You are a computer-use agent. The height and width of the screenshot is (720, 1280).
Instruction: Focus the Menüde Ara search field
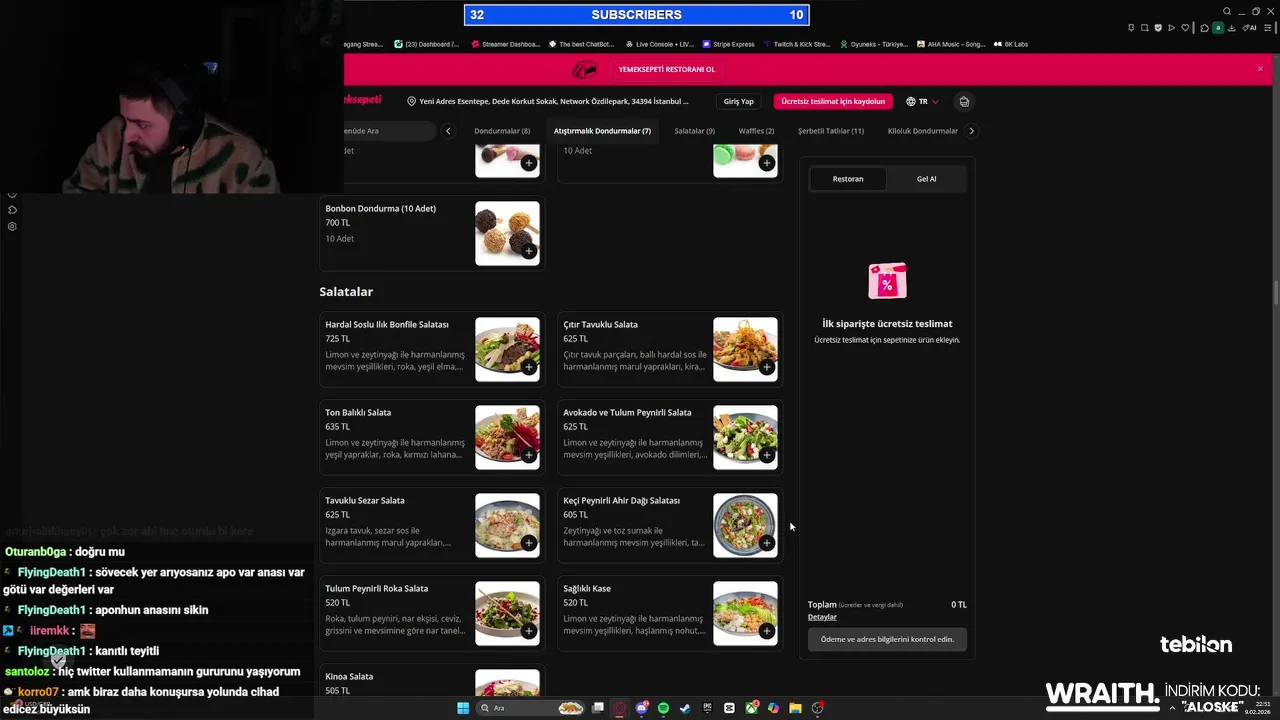click(x=390, y=131)
